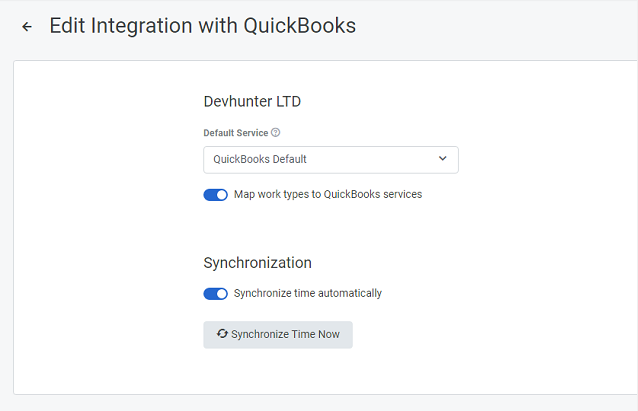Screen dimensions: 638x411
Task: Click the Edit Integration with QuickBooks title
Action: [x=203, y=26]
